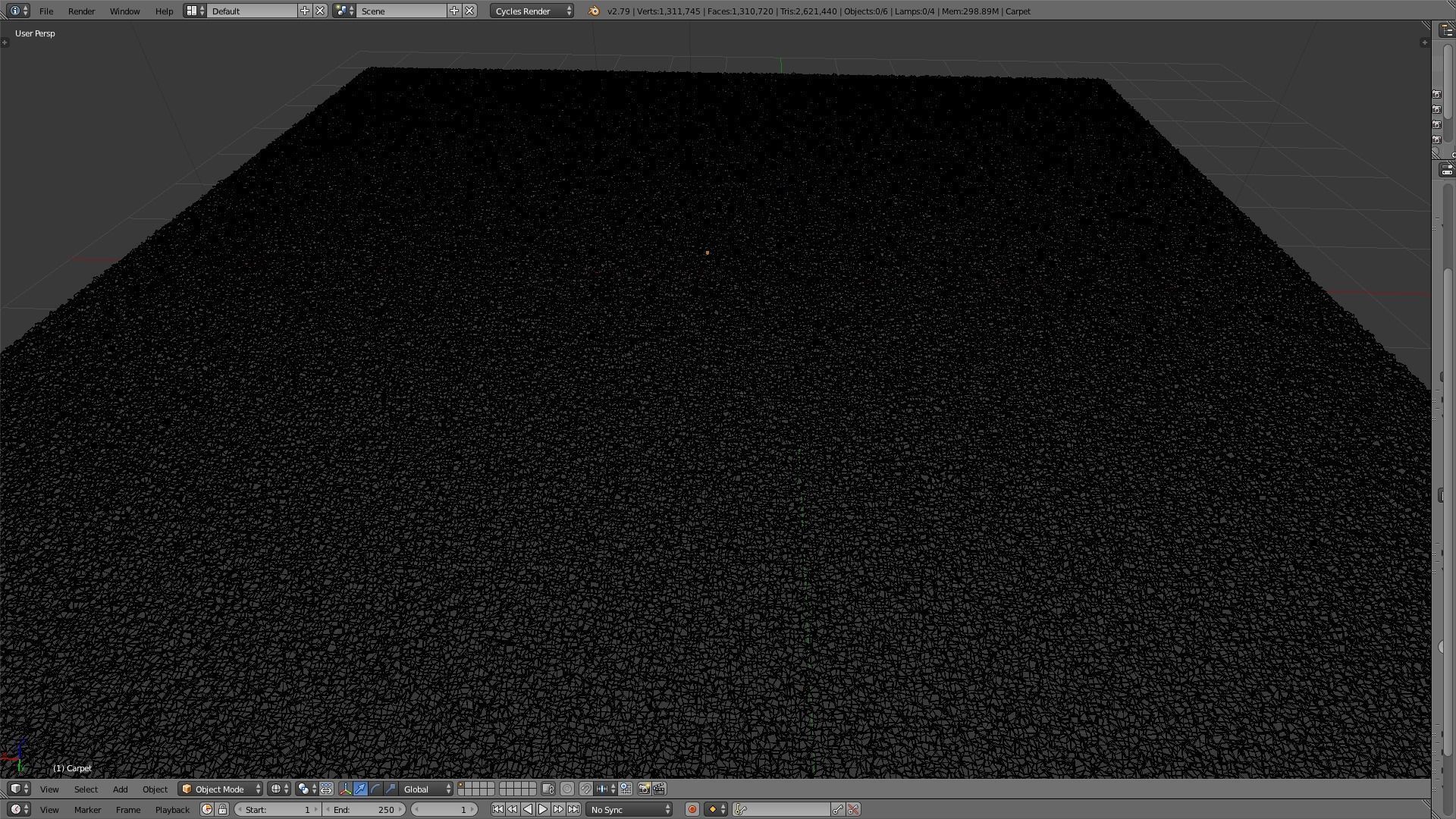
Task: Toggle proportional editing mode
Action: [x=566, y=789]
